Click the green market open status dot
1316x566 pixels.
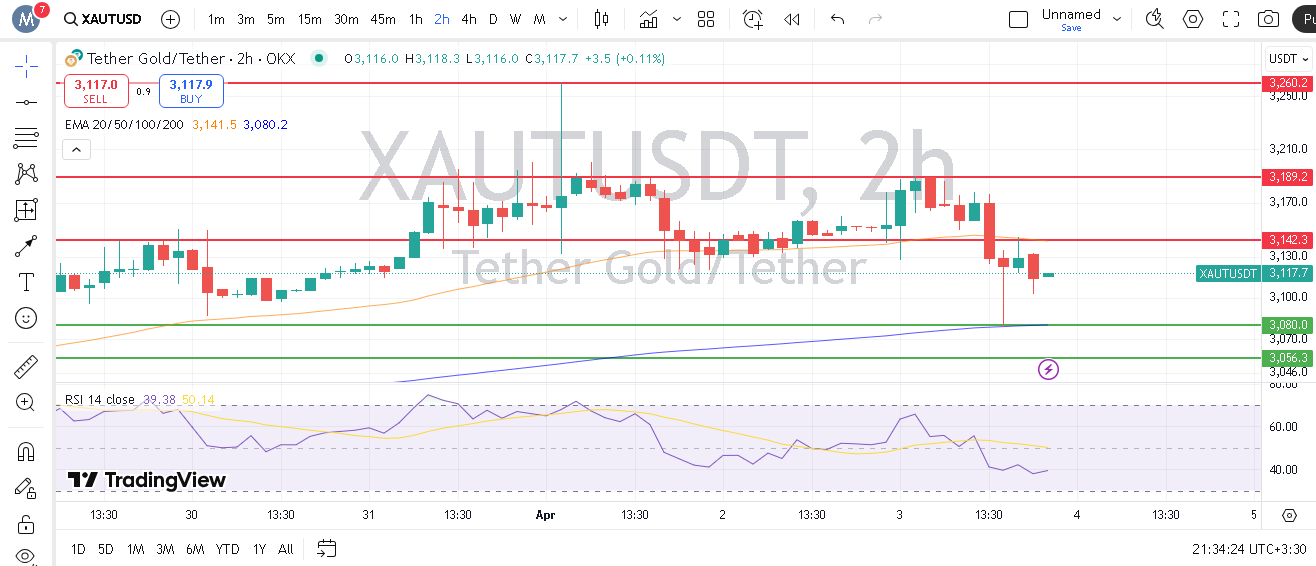pos(318,58)
